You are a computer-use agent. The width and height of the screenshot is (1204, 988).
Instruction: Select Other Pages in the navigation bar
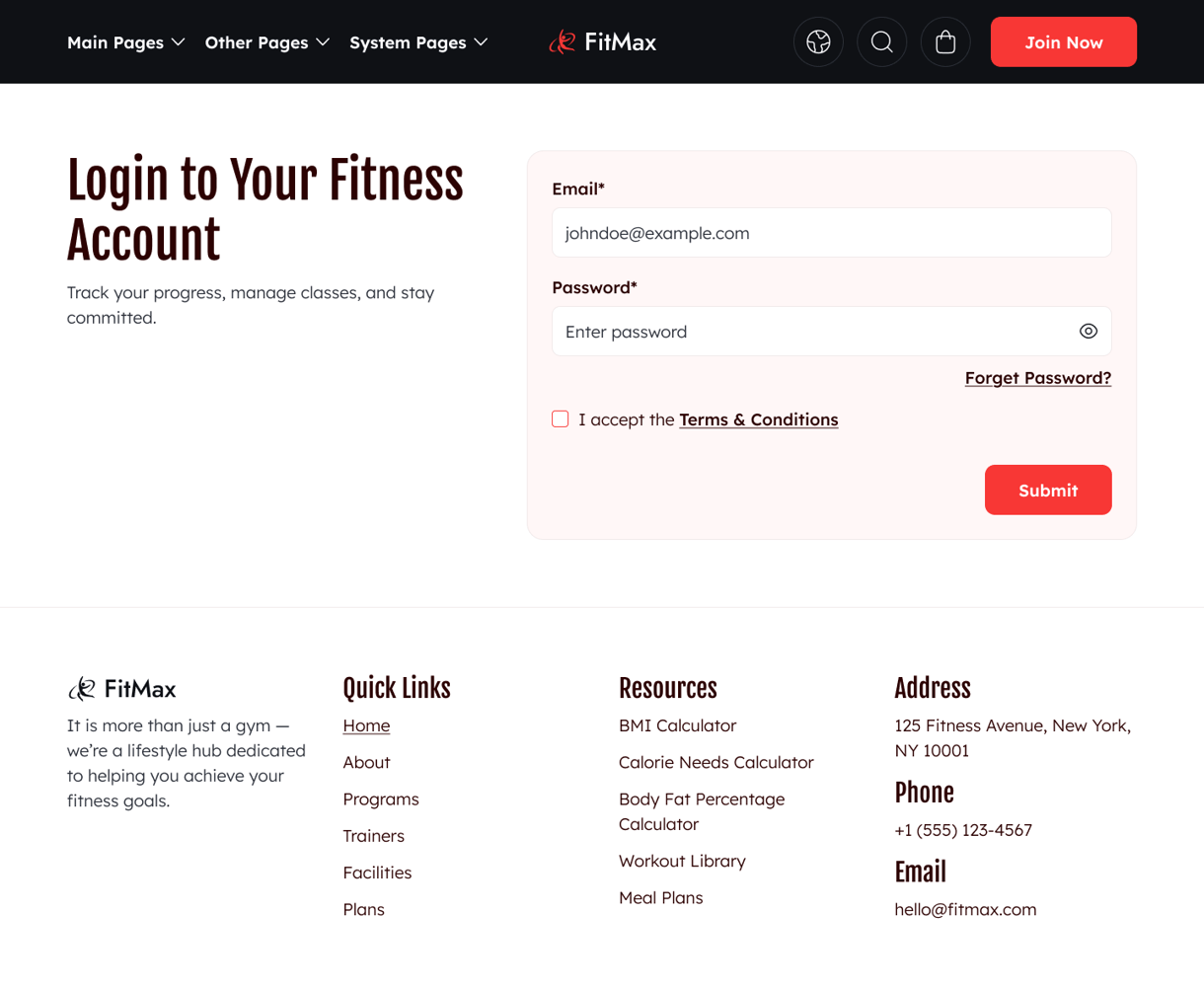coord(257,41)
